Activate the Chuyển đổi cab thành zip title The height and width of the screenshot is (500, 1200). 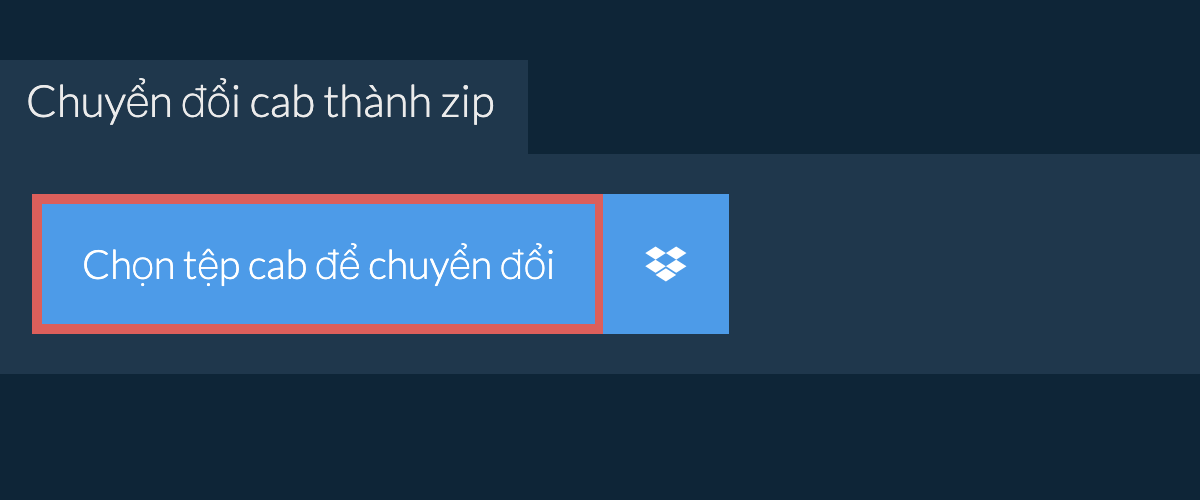click(260, 104)
